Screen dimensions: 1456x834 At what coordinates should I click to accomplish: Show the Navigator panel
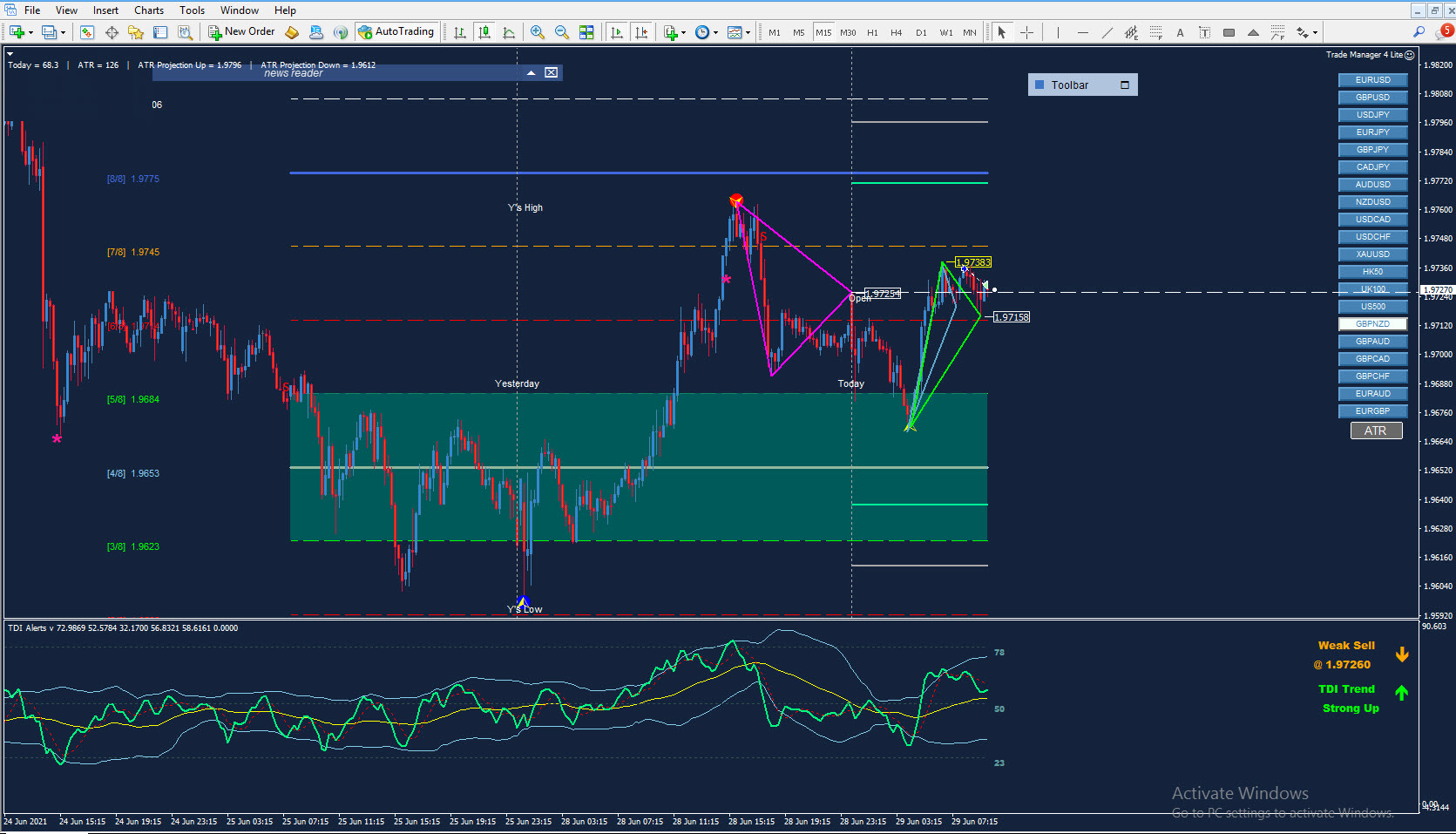(x=136, y=32)
